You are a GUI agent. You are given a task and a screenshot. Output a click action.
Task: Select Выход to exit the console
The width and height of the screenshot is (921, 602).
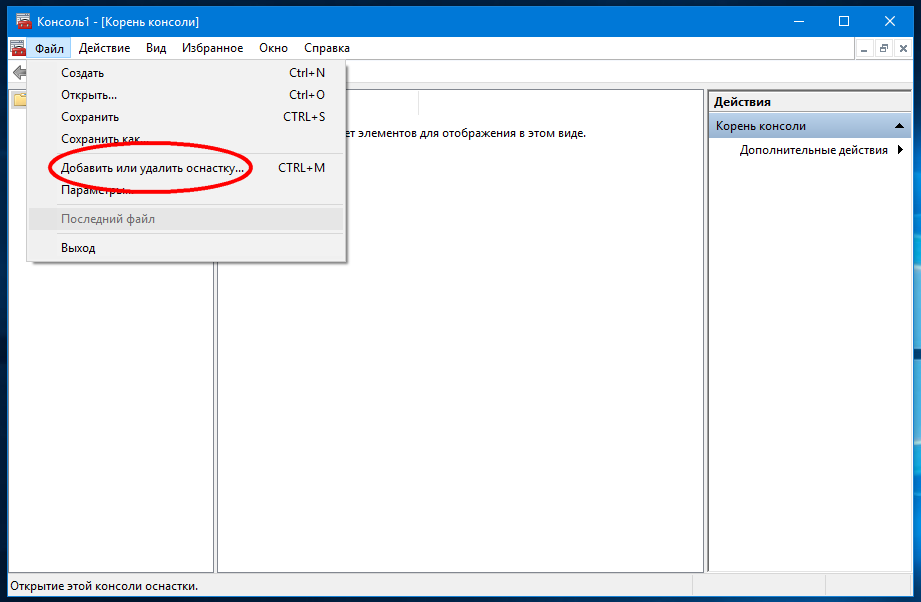pos(78,248)
